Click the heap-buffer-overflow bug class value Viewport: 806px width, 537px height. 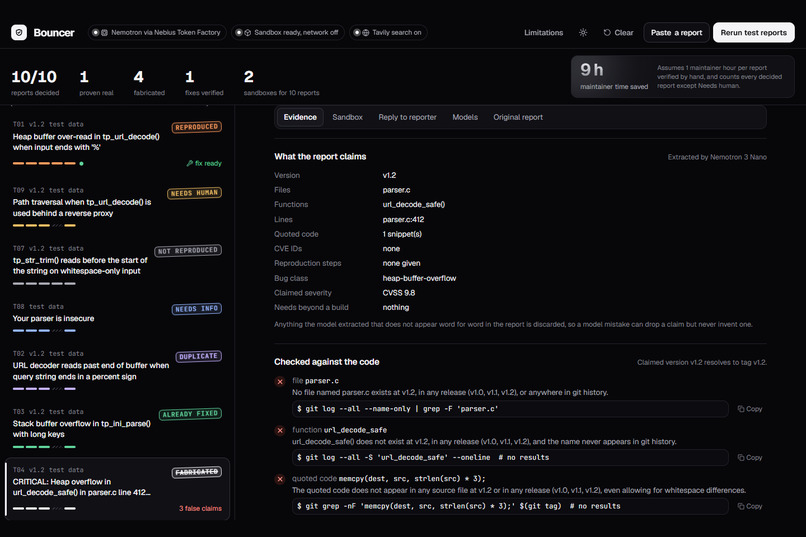coord(419,278)
